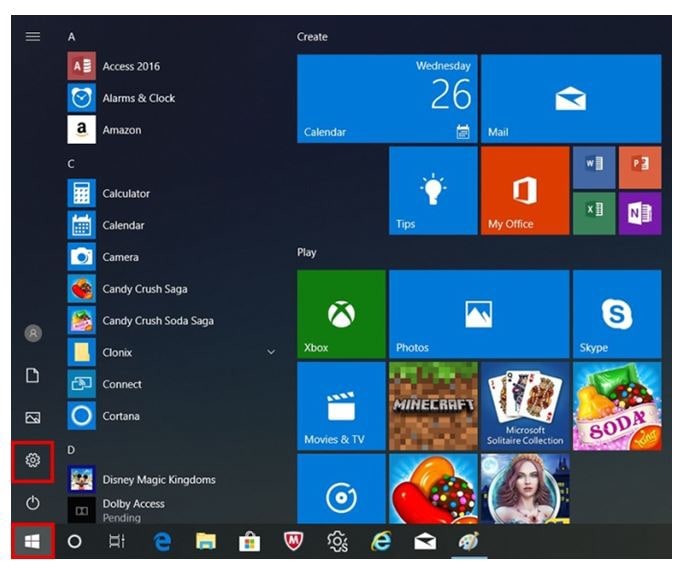Open Movies & TV tile

[x=341, y=406]
